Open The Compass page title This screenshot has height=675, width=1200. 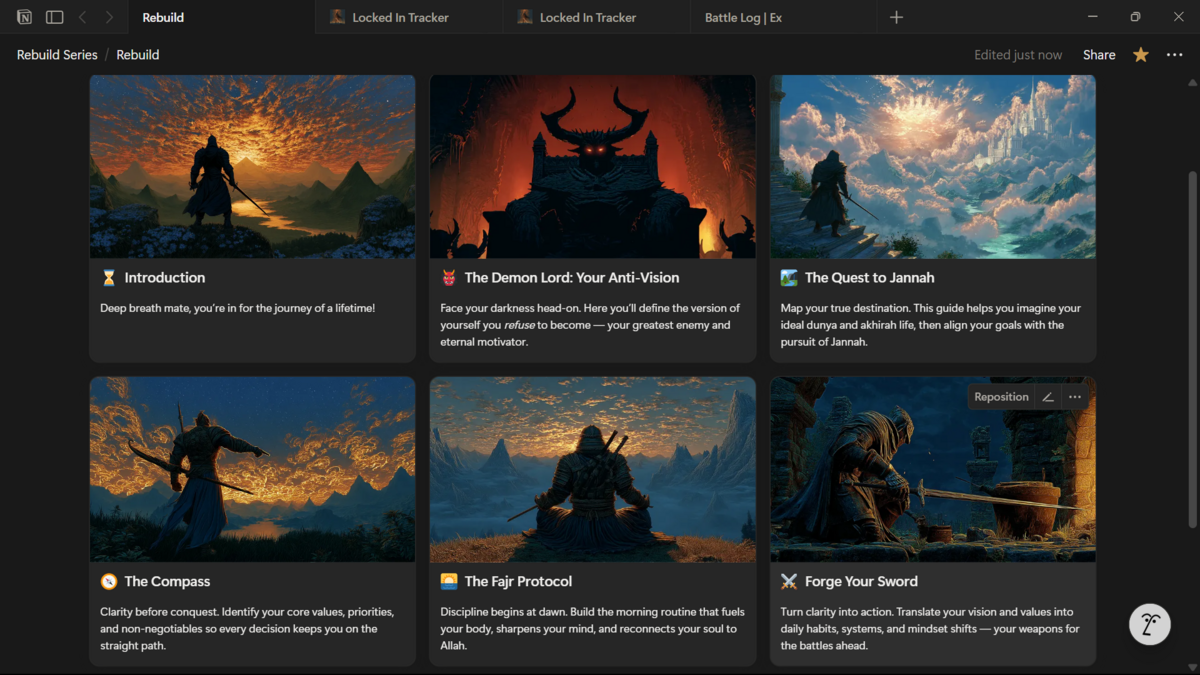[167, 581]
